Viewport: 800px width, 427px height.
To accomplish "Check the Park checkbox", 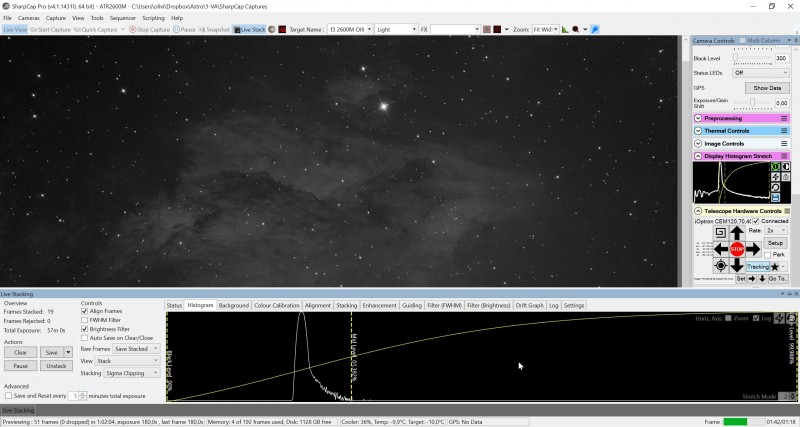I will 767,255.
